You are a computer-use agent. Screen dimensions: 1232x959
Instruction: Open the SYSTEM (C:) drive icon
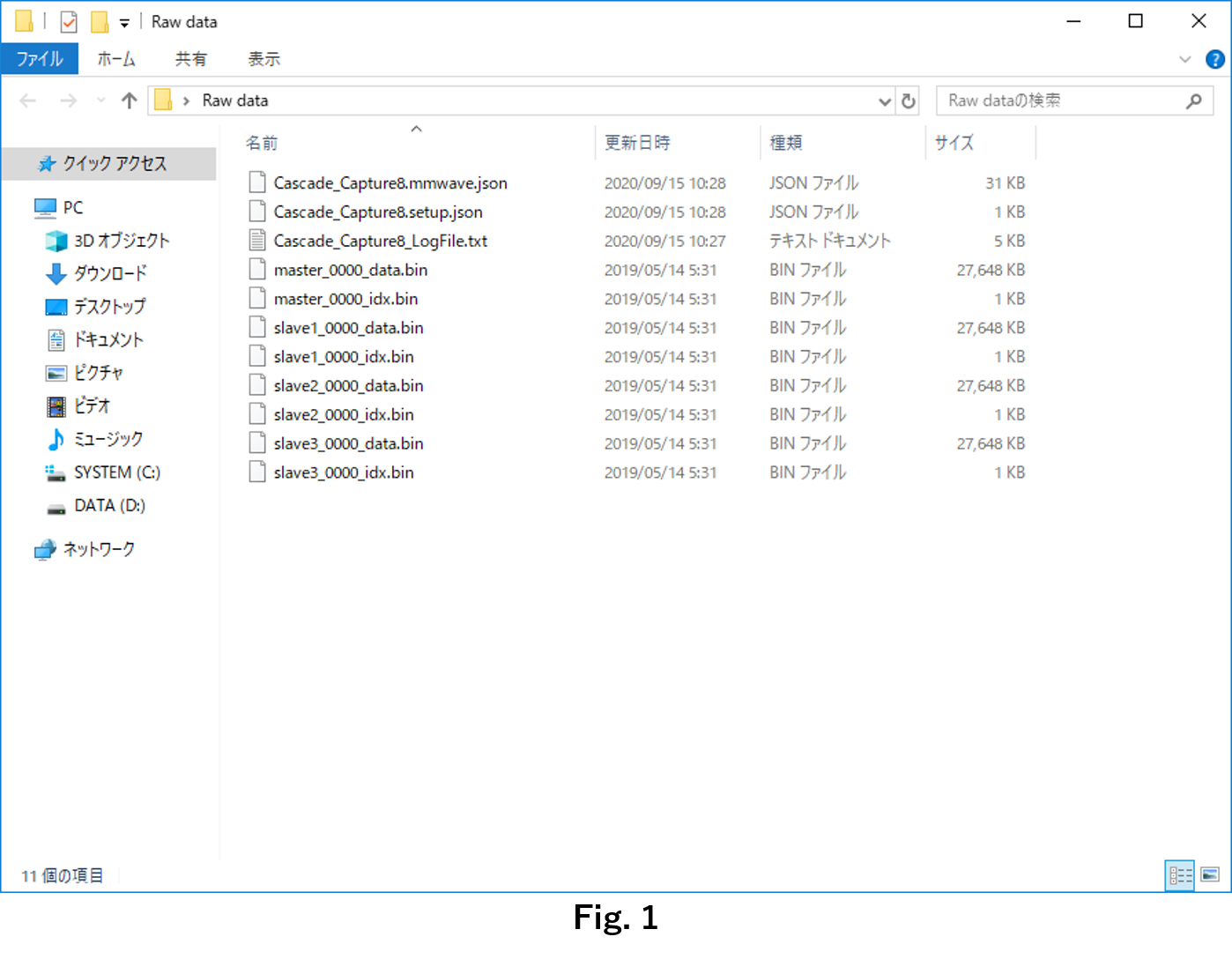tap(56, 472)
